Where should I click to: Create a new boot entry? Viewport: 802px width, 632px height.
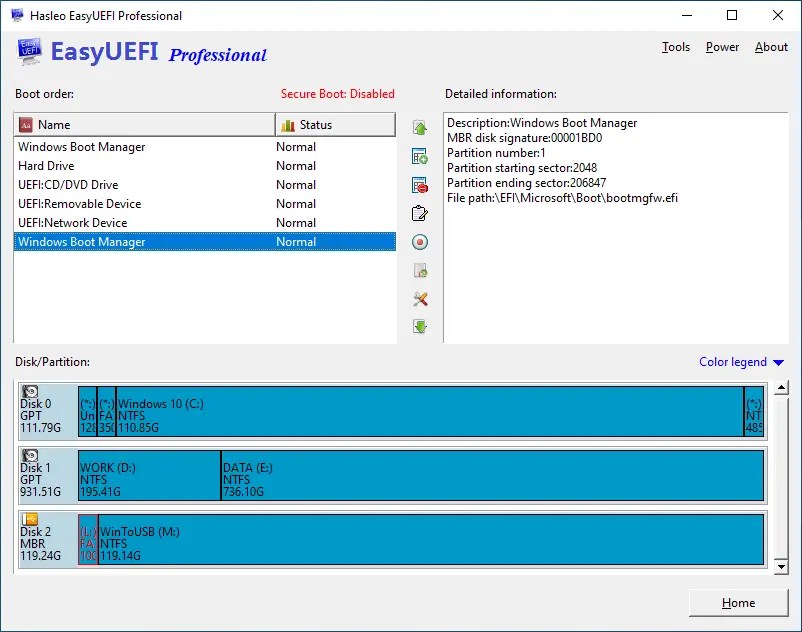click(420, 156)
